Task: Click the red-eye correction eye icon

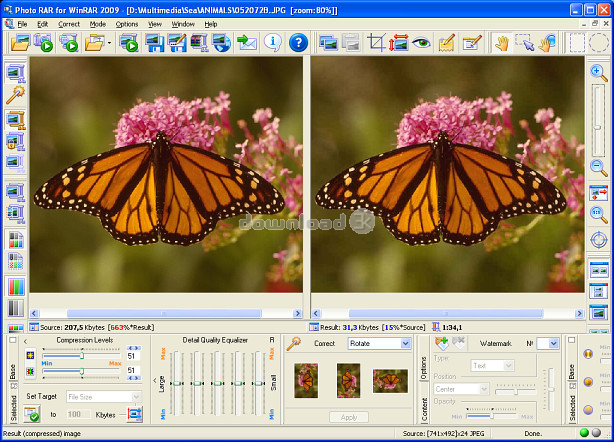Action: 421,42
